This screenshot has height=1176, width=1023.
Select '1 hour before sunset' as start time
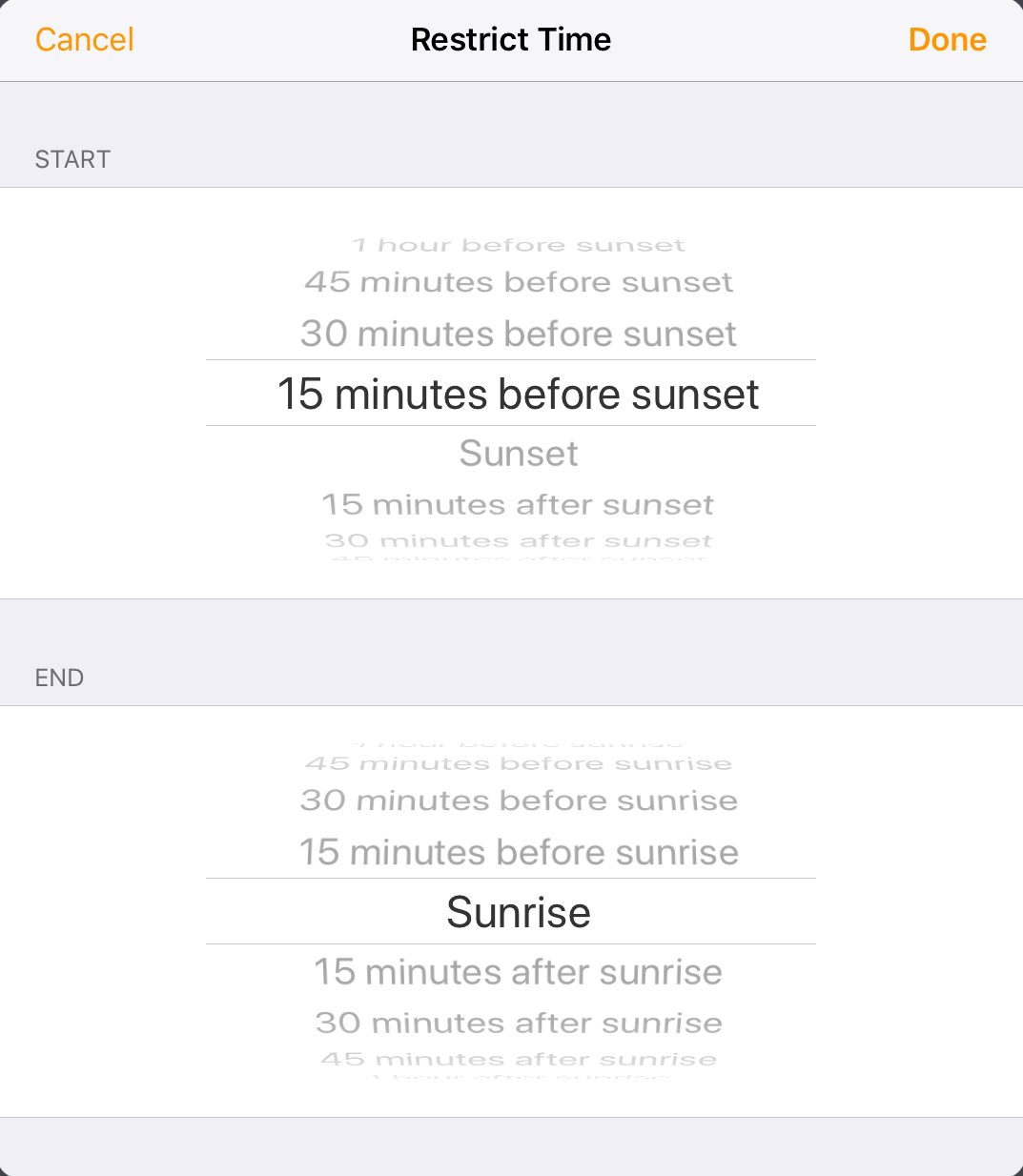[519, 244]
